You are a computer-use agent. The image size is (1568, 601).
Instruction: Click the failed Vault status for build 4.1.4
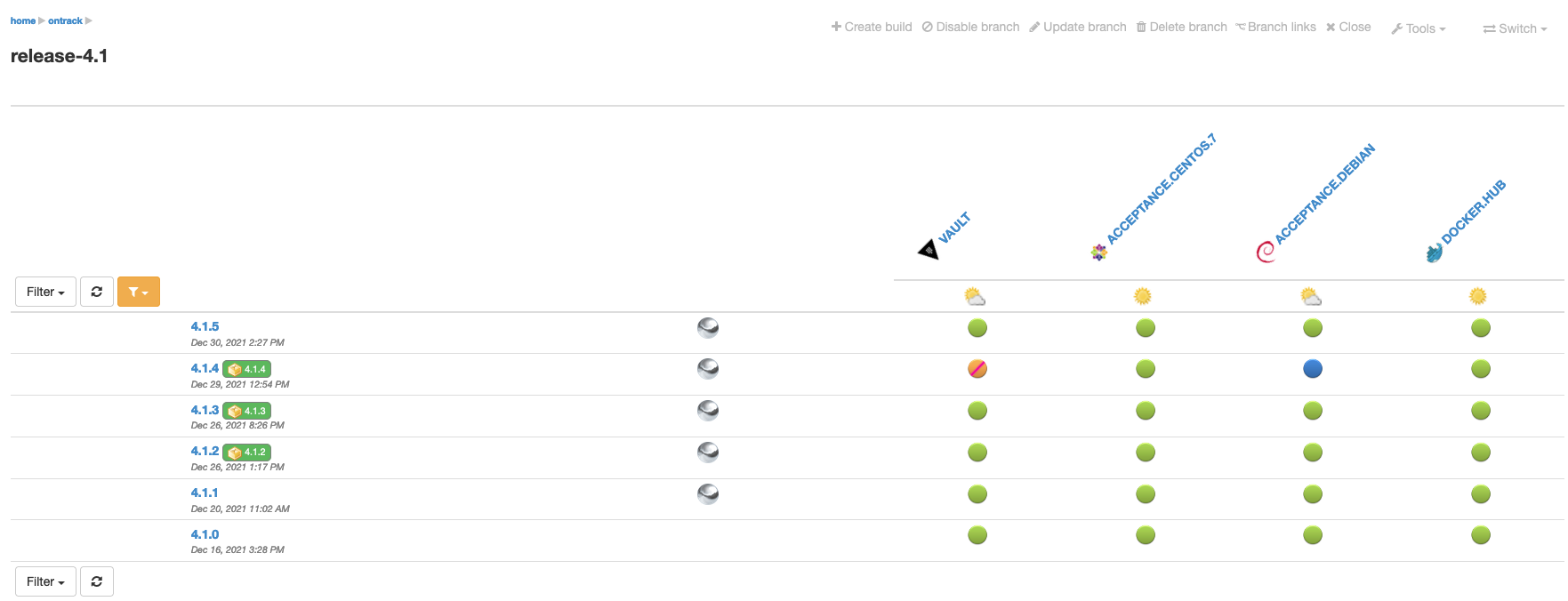977,369
